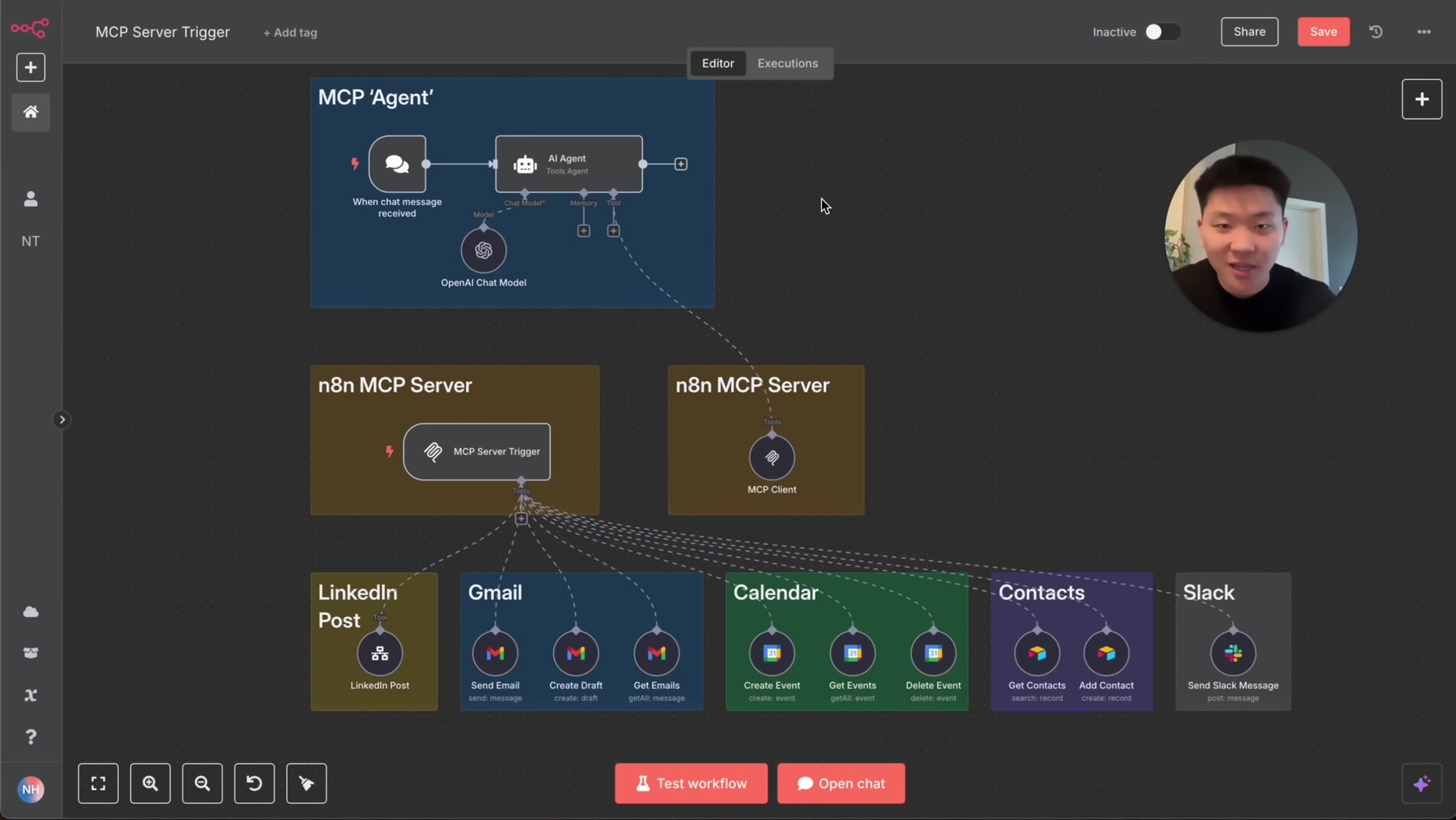
Task: Click the Share button
Action: tap(1250, 32)
